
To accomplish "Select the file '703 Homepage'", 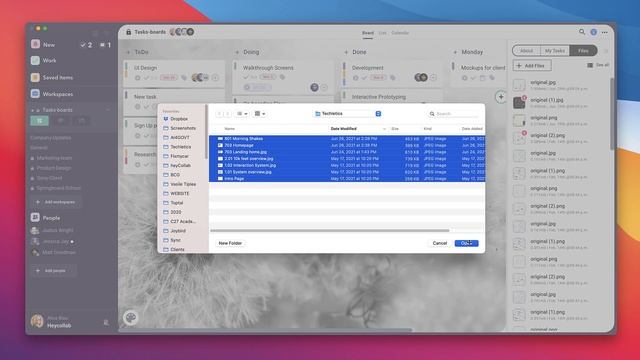I will (347, 145).
